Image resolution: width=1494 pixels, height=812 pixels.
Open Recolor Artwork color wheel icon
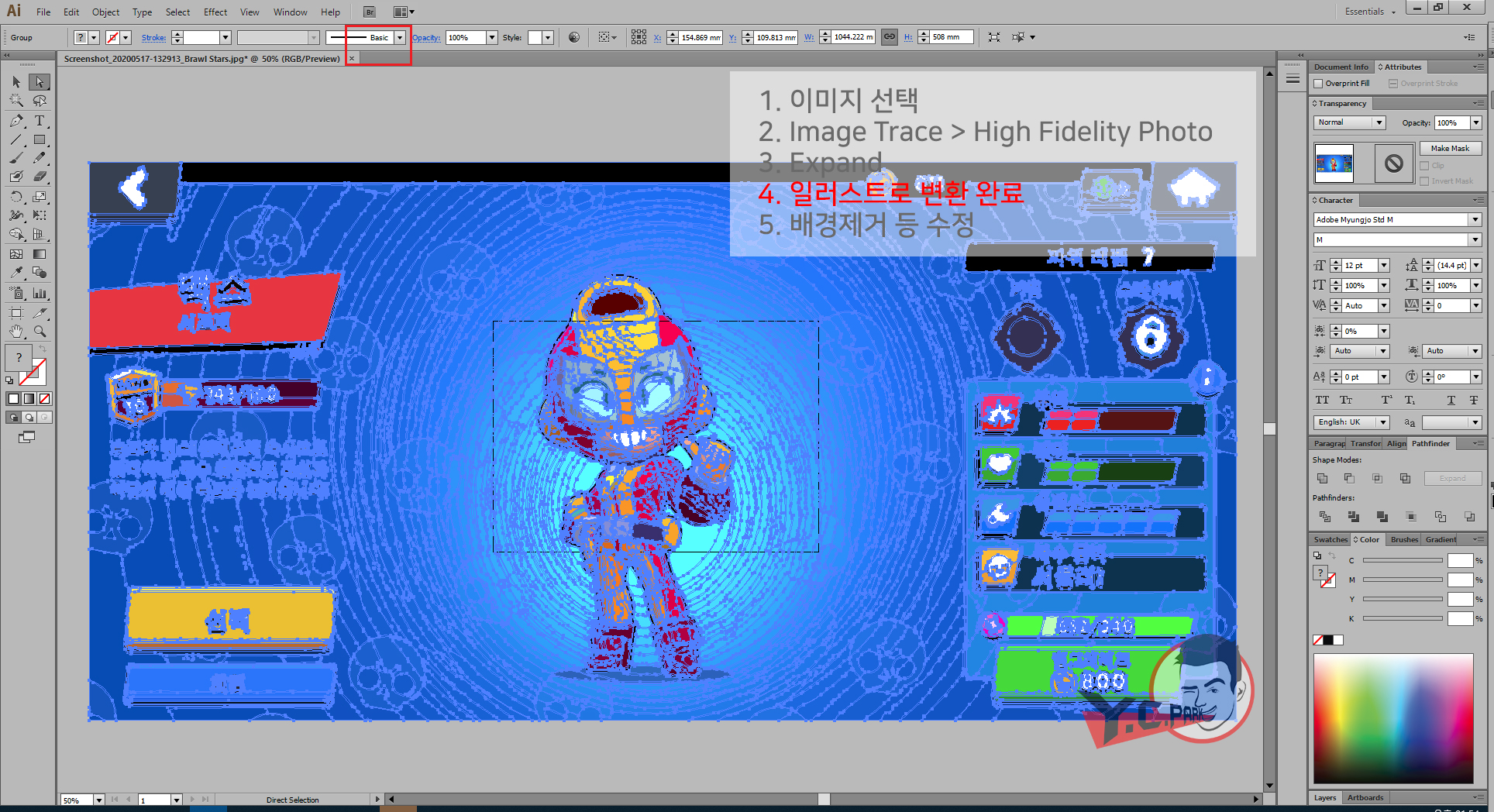(574, 37)
